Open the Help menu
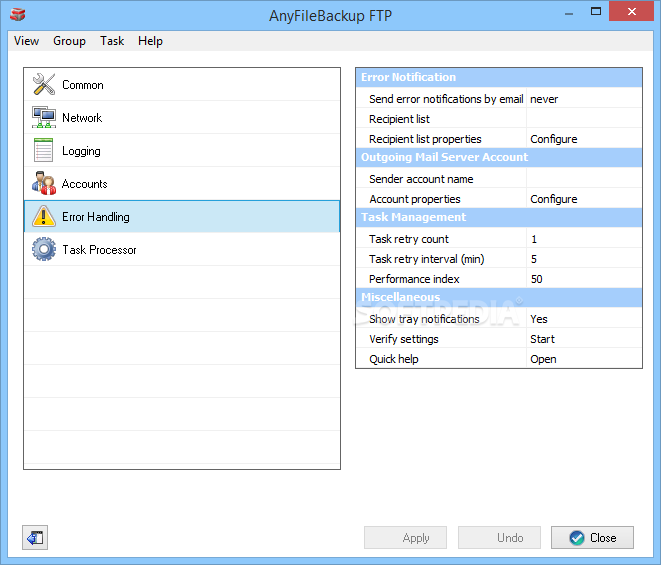Screen dimensions: 661x565 150,41
